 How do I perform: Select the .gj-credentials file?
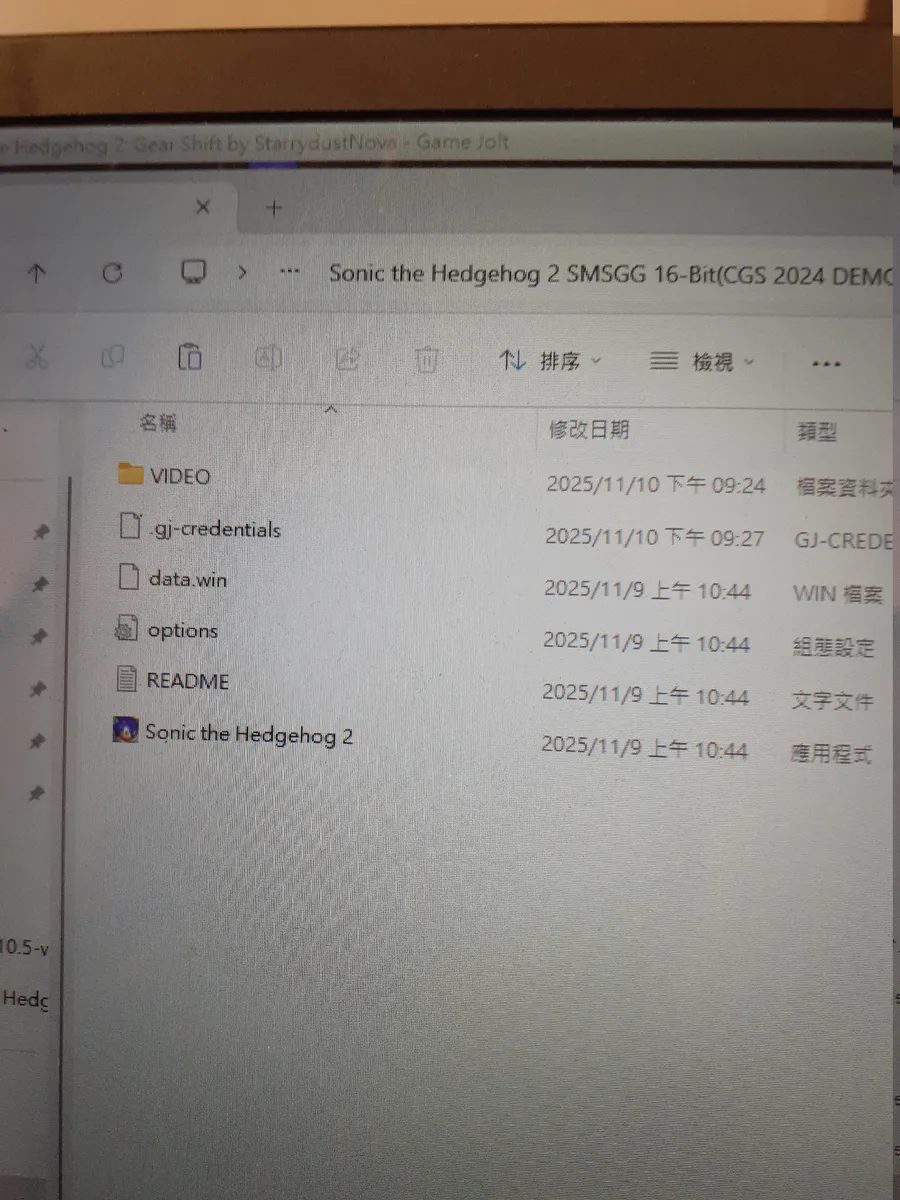[x=214, y=529]
